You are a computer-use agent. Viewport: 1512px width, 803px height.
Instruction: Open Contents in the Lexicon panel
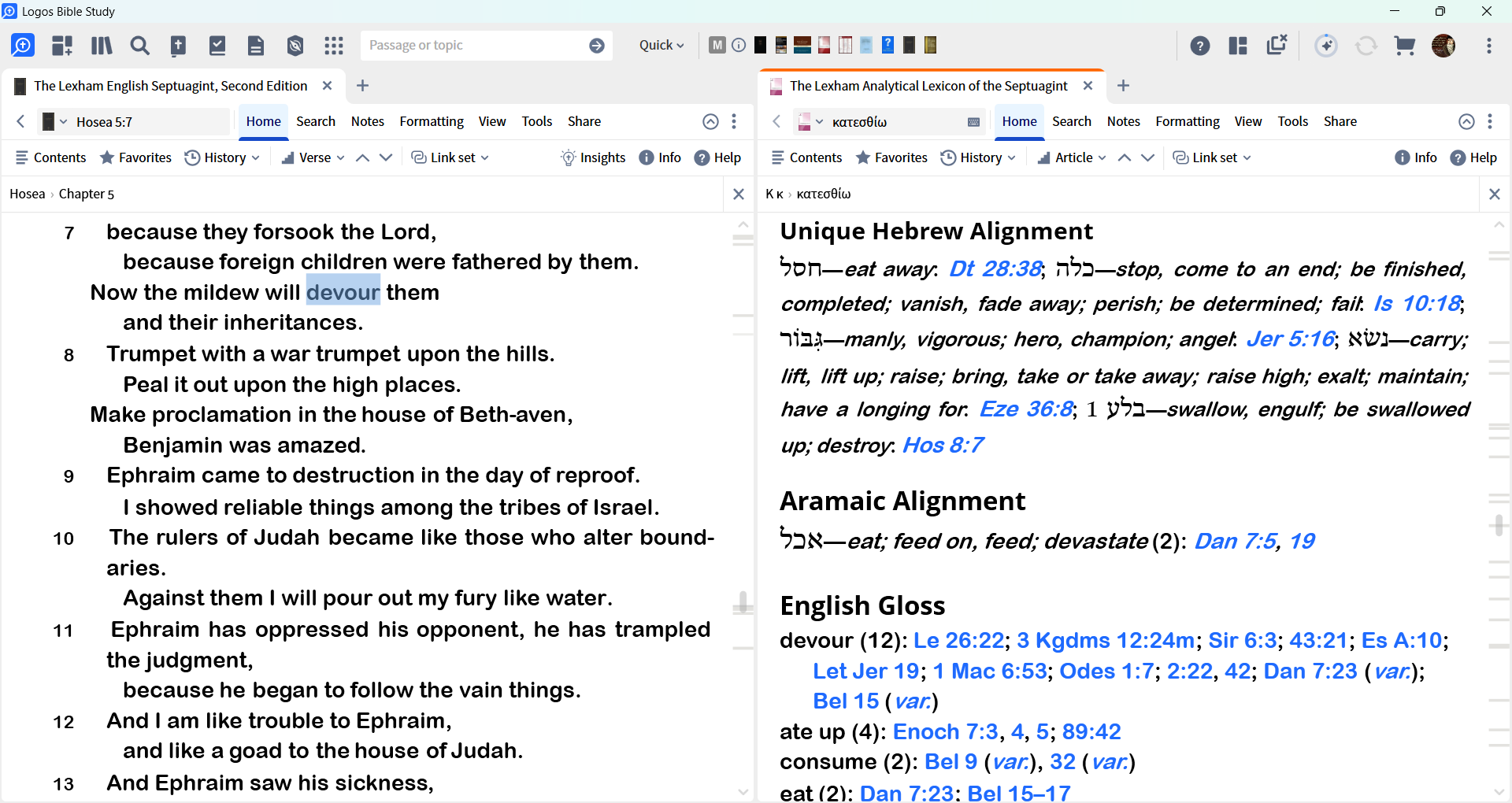click(x=806, y=157)
